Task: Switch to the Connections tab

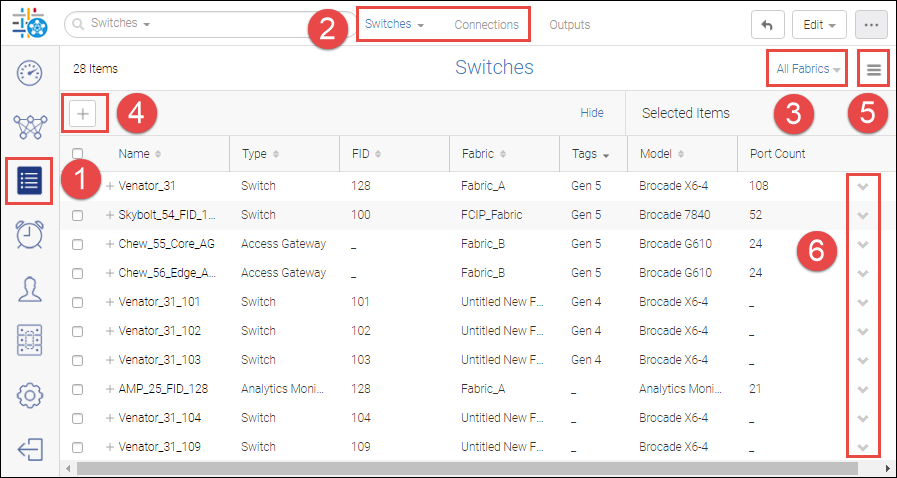Action: pos(486,24)
